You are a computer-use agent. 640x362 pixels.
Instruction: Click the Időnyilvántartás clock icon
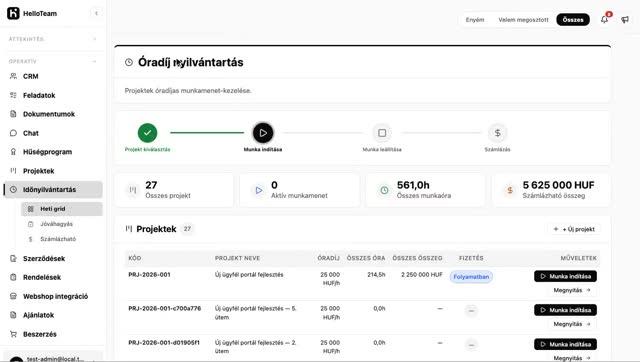pos(13,189)
